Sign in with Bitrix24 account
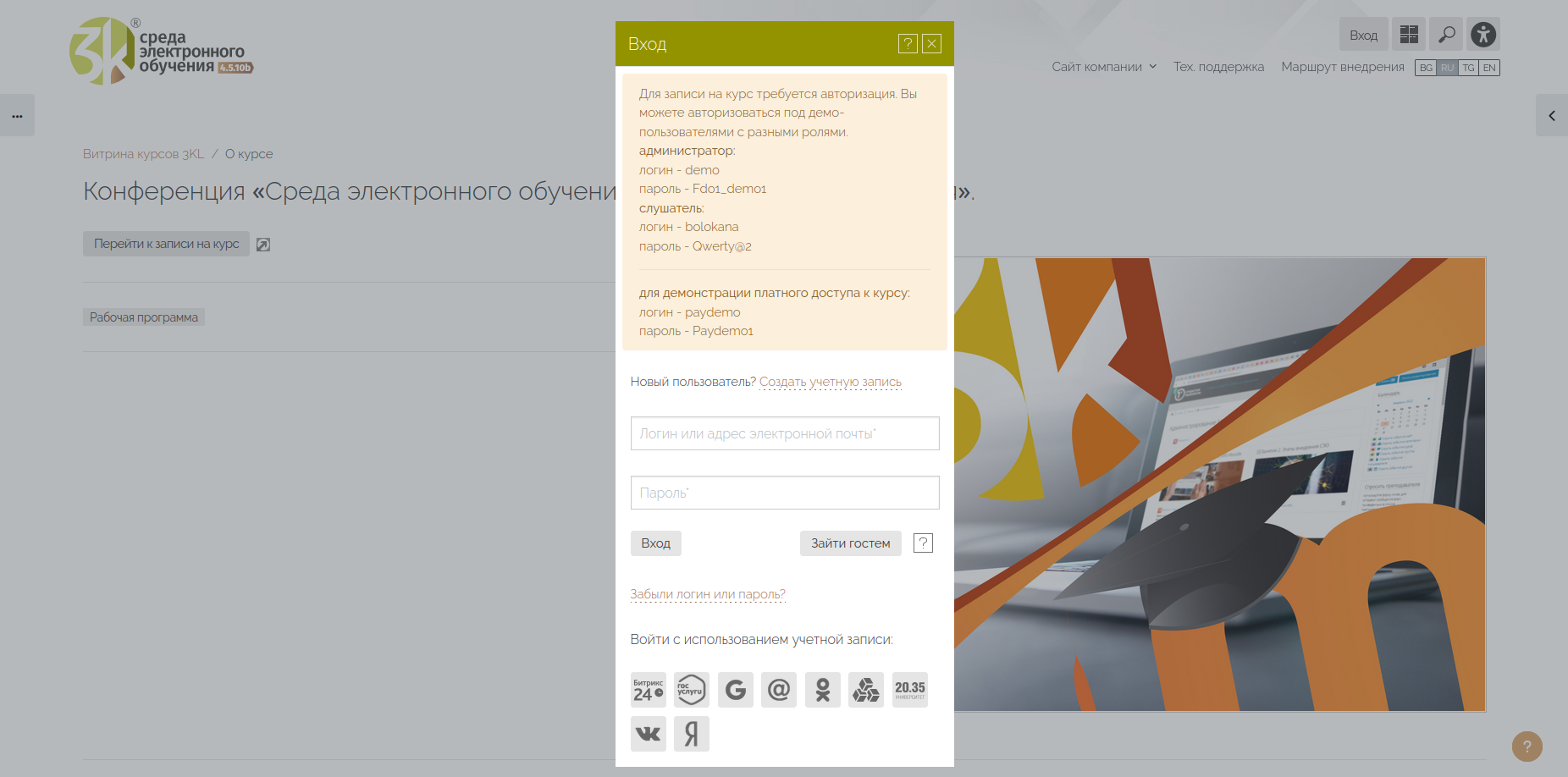 (648, 690)
